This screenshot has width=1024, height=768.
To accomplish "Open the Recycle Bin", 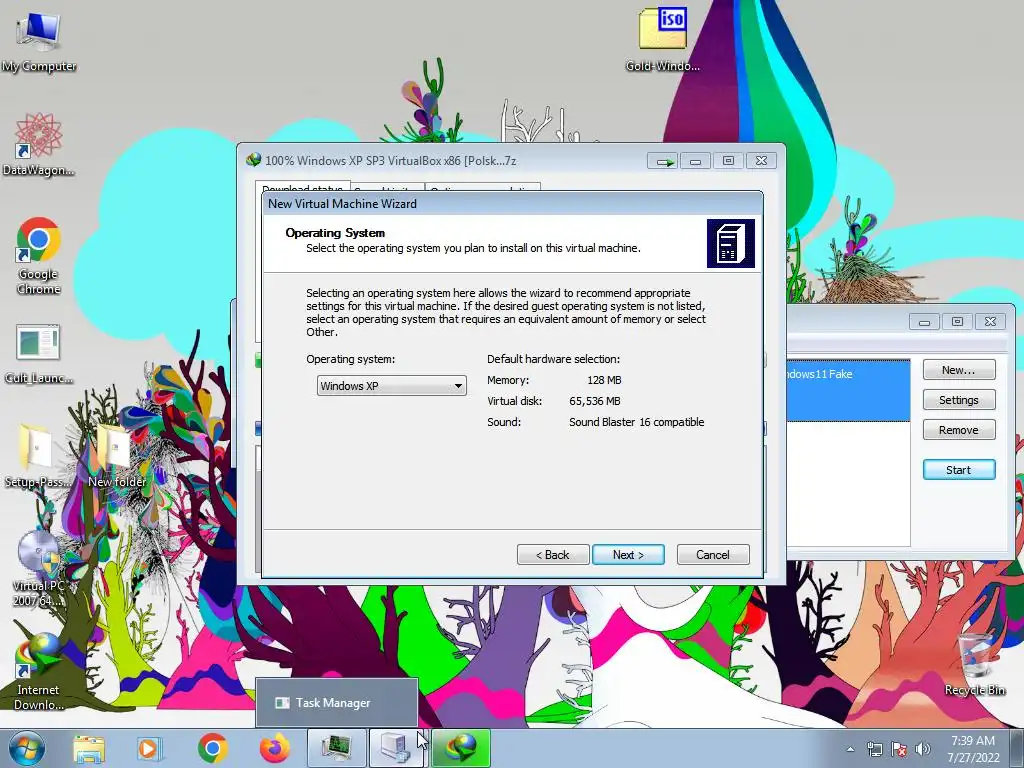I will click(975, 664).
